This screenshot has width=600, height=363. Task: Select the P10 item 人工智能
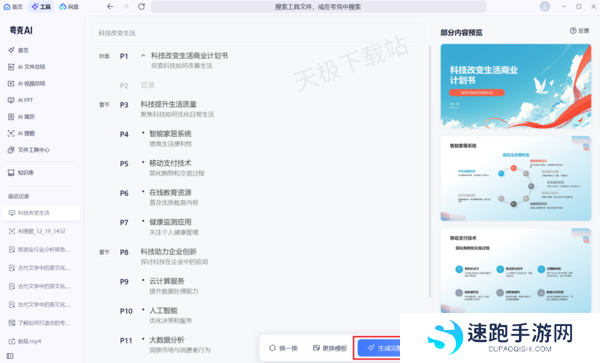coord(163,311)
